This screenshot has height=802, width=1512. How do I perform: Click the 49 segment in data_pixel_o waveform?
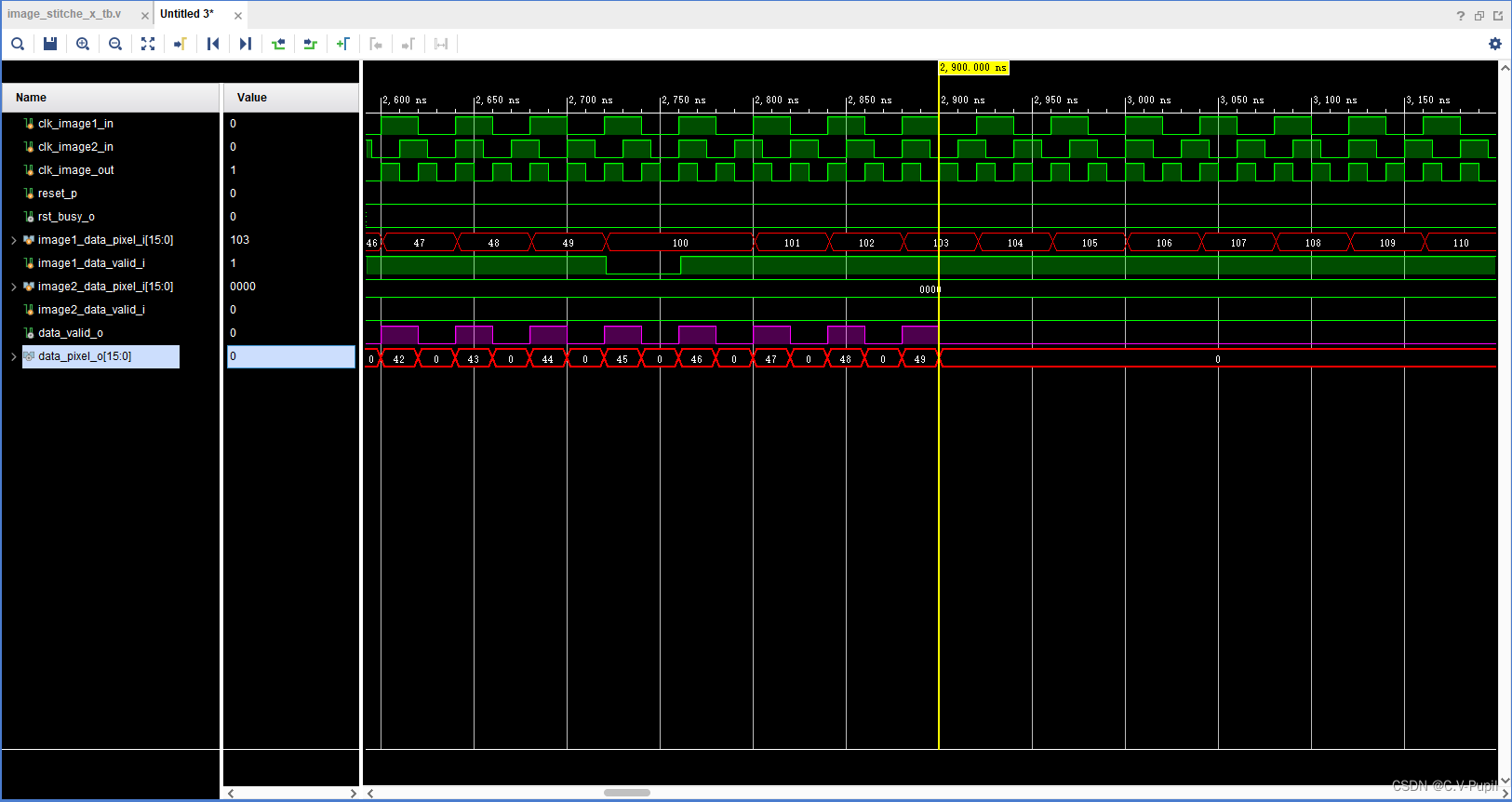tap(920, 359)
